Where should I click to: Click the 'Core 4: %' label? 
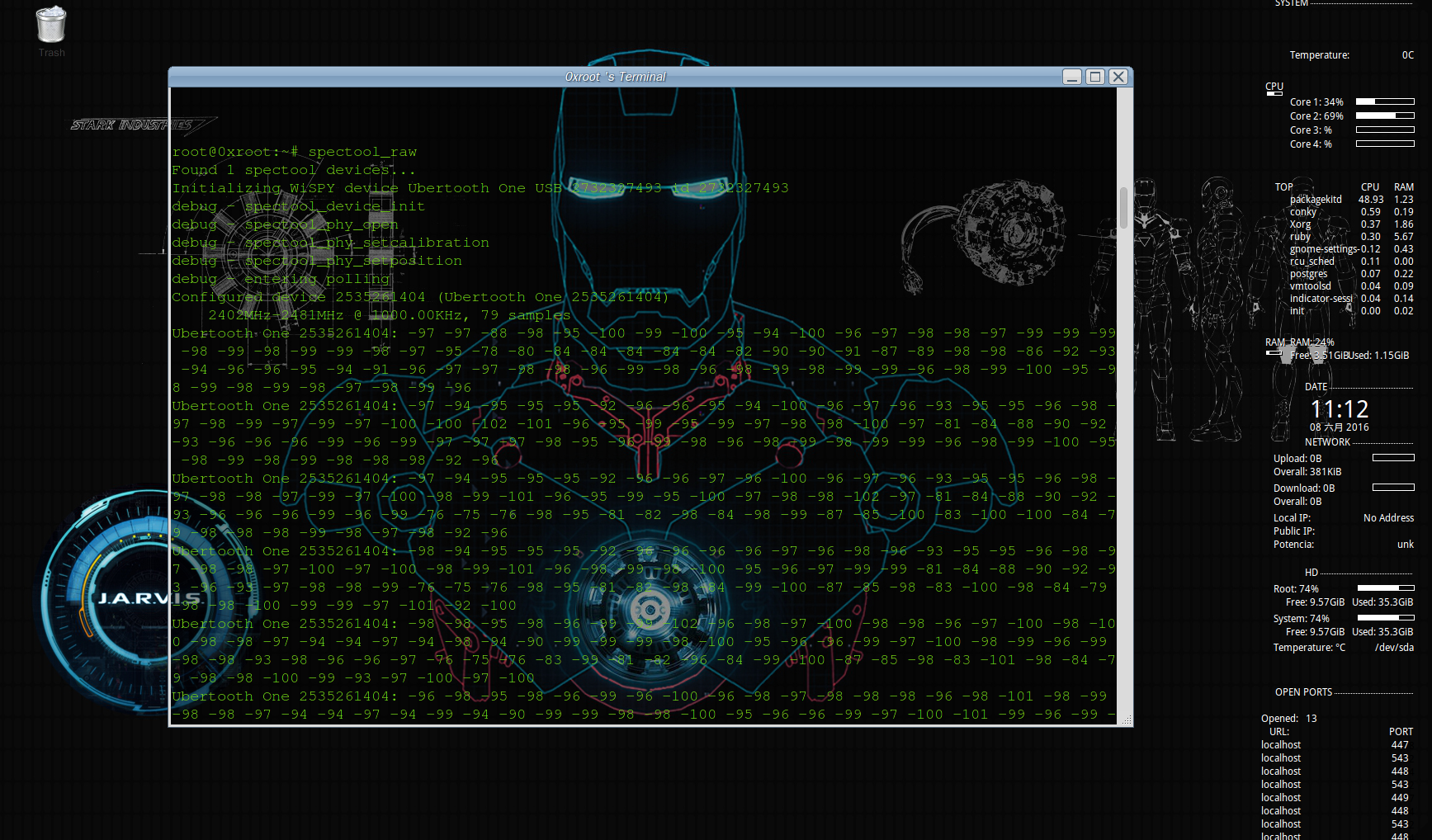coord(1311,144)
